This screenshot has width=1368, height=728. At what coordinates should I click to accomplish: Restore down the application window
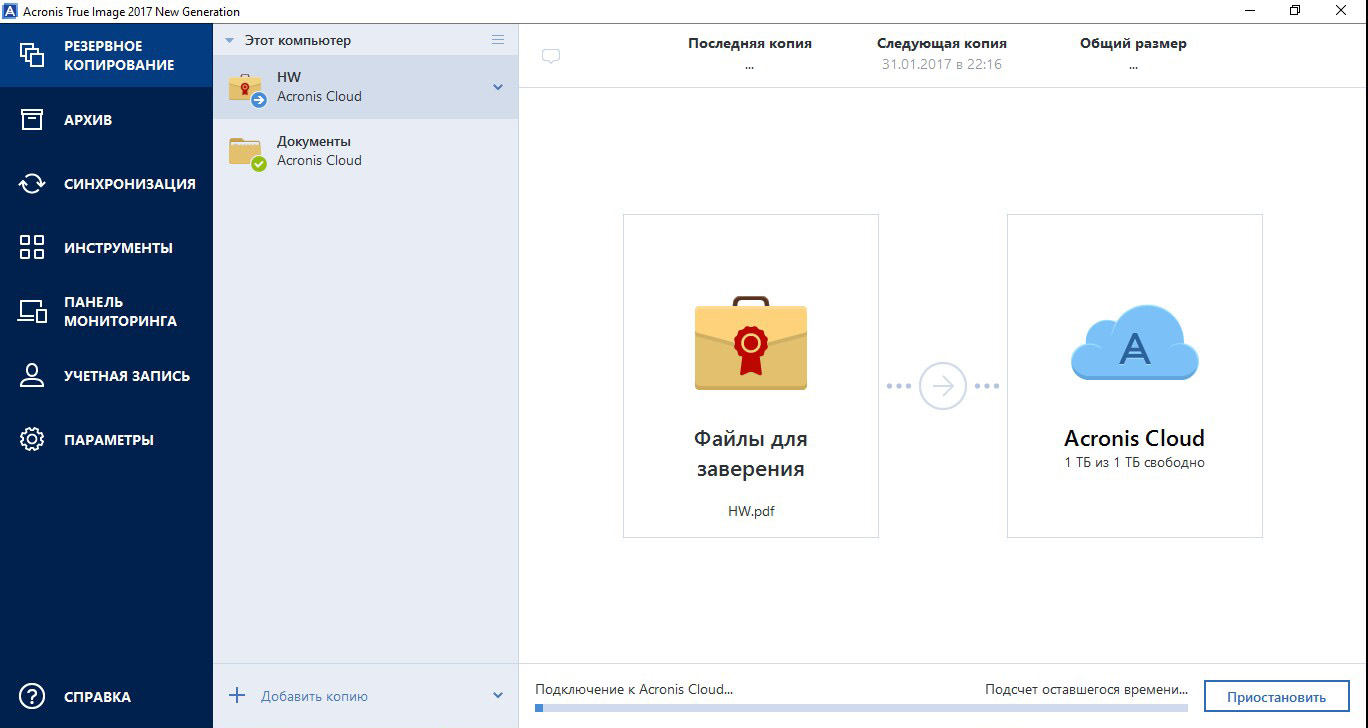click(1296, 10)
